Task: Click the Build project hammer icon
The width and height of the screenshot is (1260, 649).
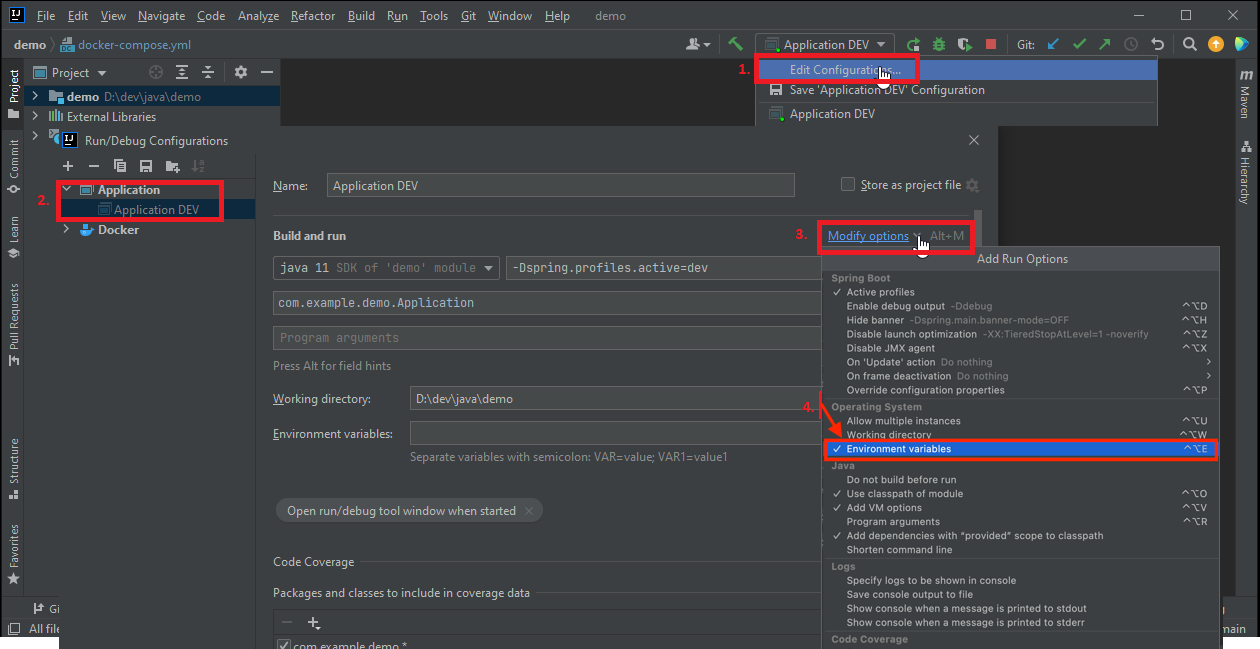Action: tap(735, 44)
